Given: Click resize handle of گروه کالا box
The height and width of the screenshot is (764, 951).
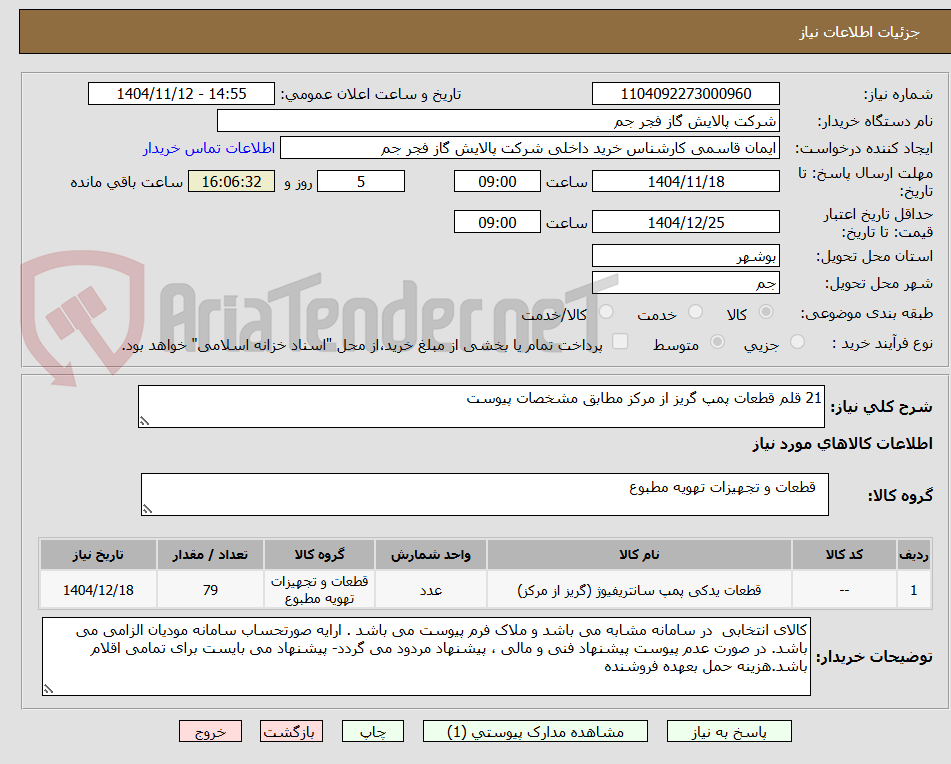Looking at the screenshot, I should [x=147, y=509].
